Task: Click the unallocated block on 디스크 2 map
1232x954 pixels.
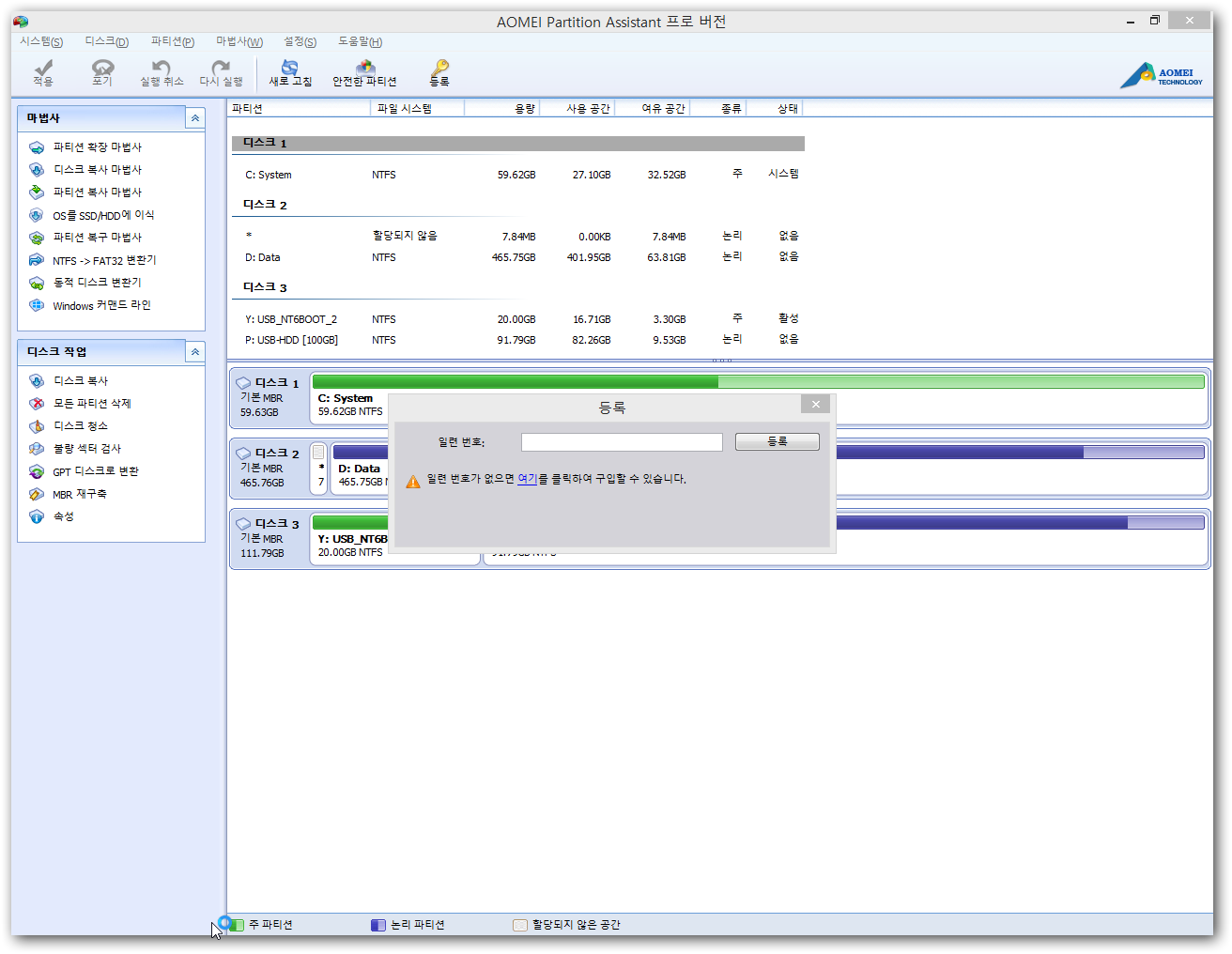Action: pos(319,467)
